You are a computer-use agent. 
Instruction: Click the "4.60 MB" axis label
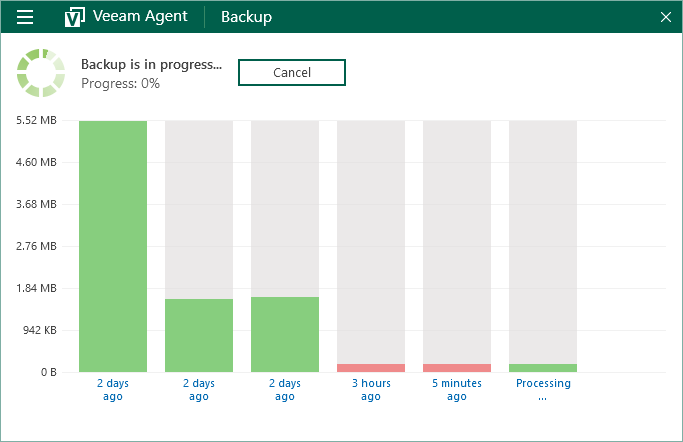[37, 162]
